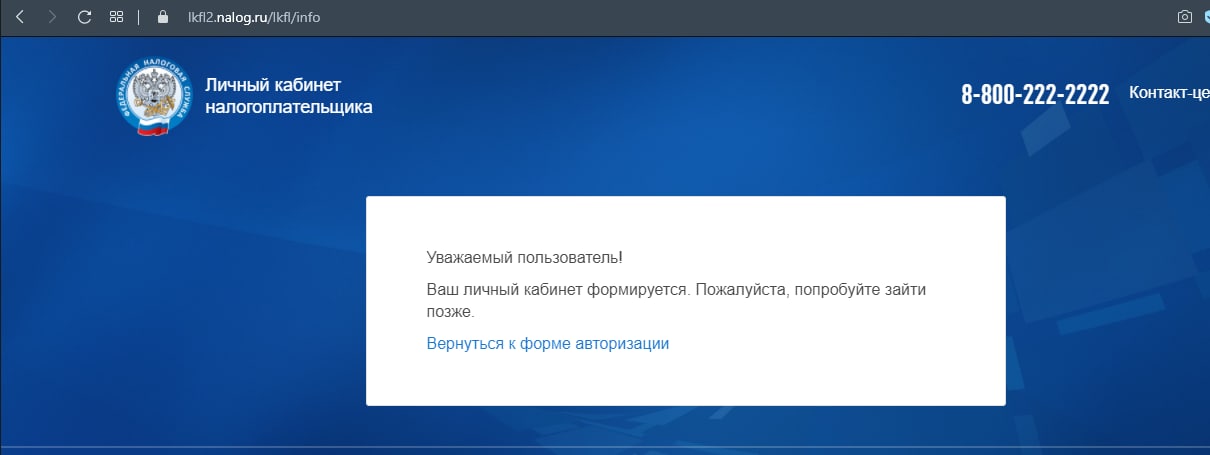This screenshot has width=1210, height=455.
Task: Reload the page with the refresh icon
Action: (x=84, y=17)
